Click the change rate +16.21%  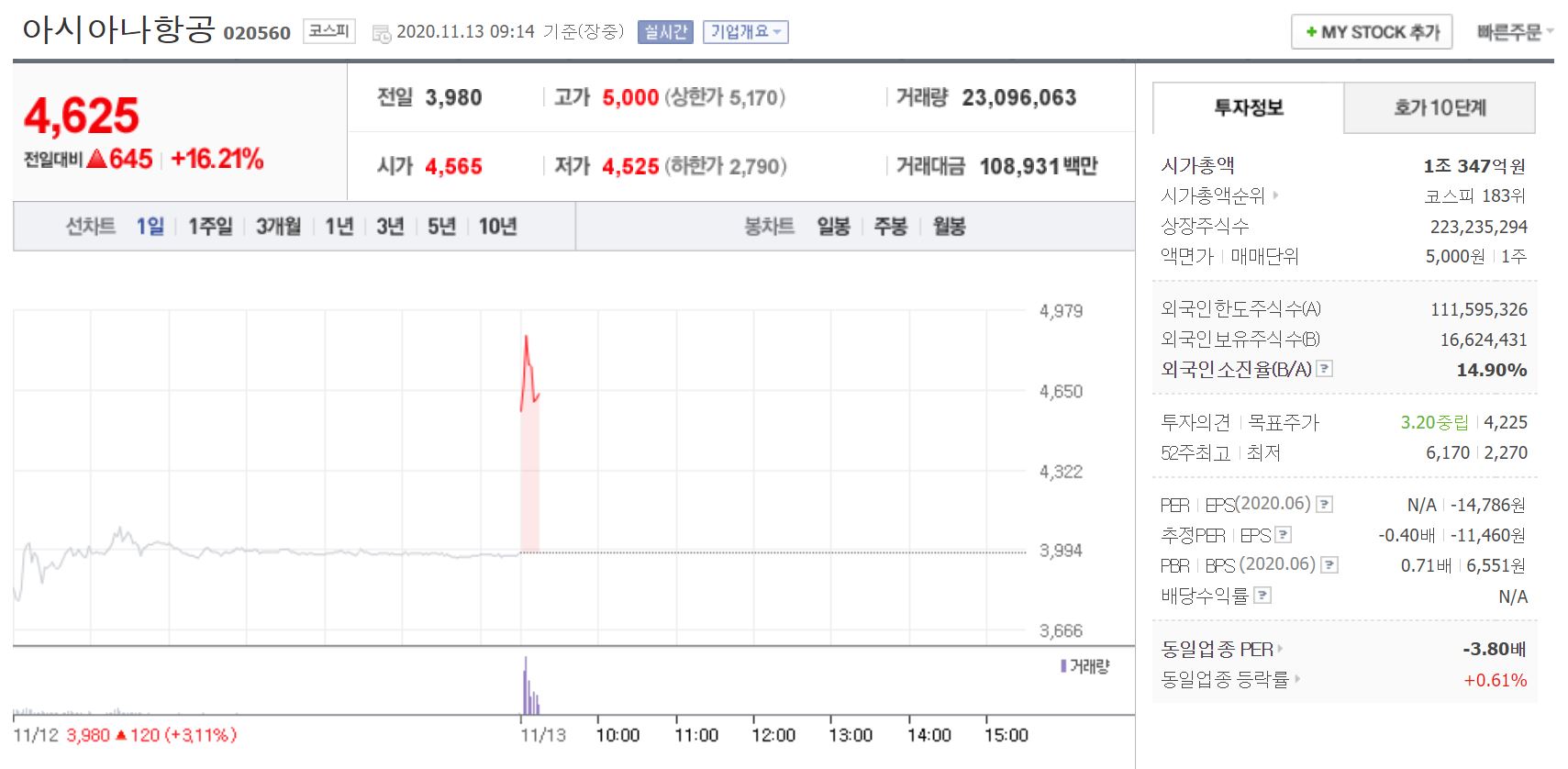[217, 159]
